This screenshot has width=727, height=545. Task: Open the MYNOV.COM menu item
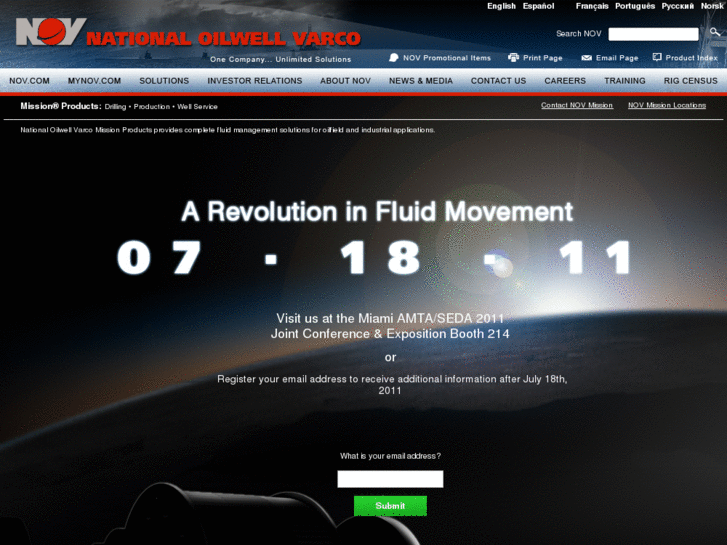click(94, 81)
